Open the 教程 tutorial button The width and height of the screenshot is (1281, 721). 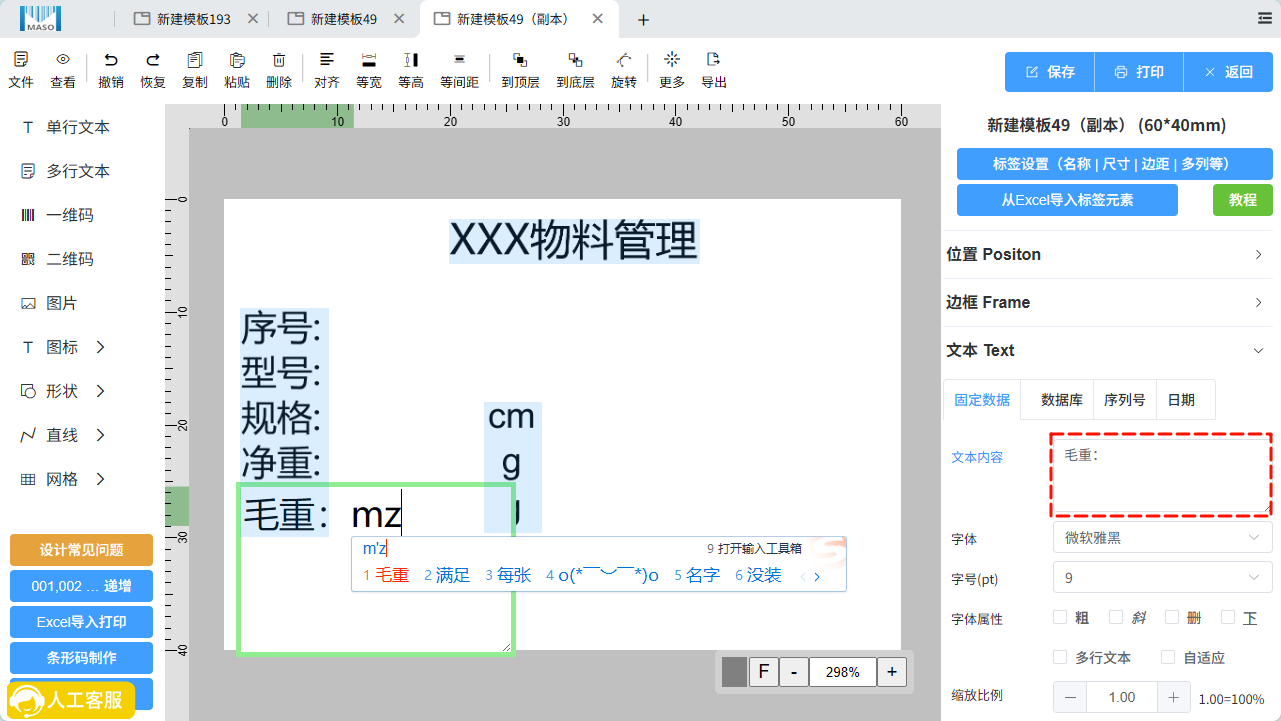pyautogui.click(x=1243, y=200)
